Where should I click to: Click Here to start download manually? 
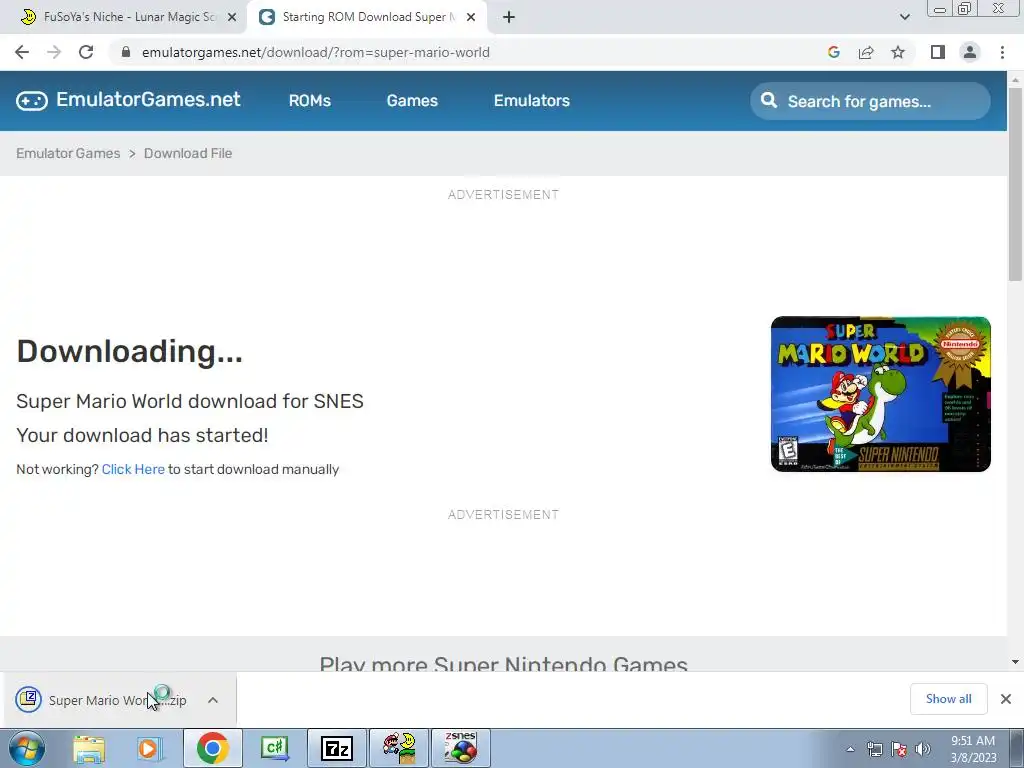pyautogui.click(x=133, y=469)
